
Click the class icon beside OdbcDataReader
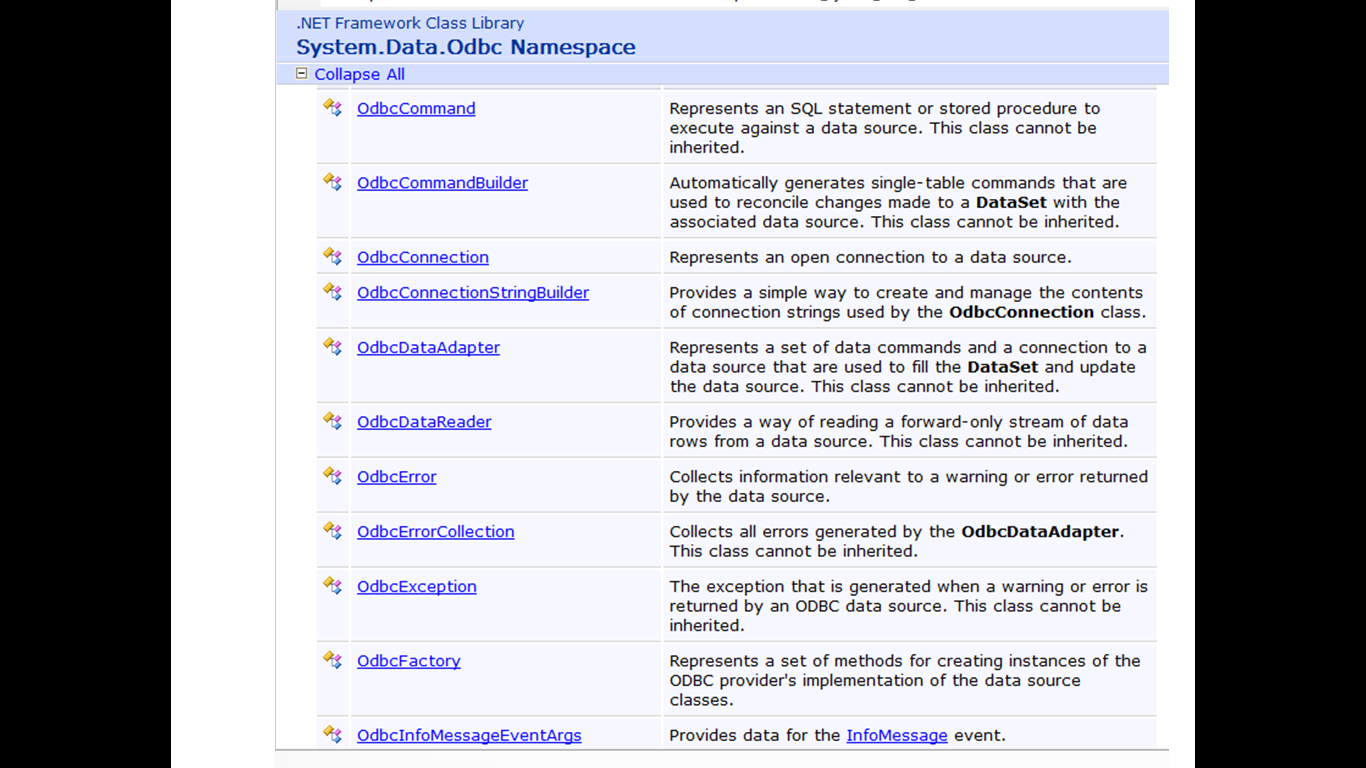333,421
